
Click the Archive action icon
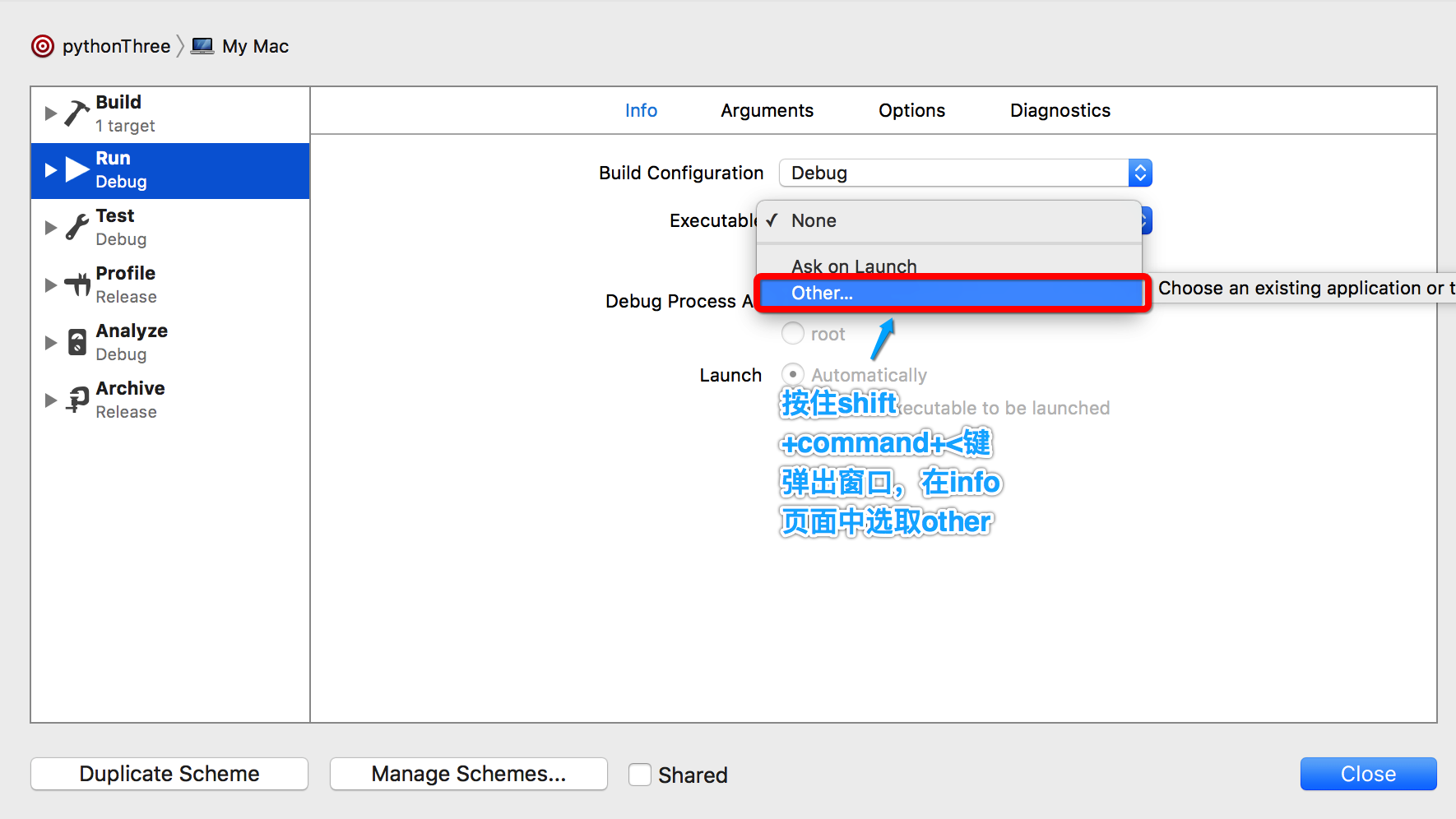coord(77,400)
